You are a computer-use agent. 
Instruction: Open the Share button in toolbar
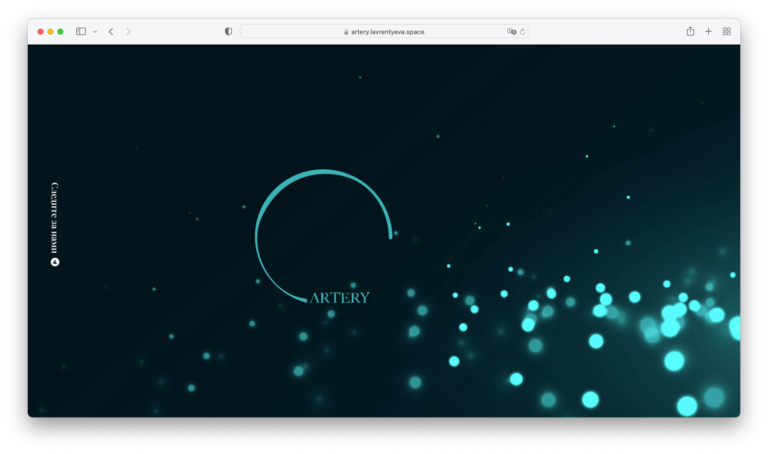pyautogui.click(x=690, y=31)
